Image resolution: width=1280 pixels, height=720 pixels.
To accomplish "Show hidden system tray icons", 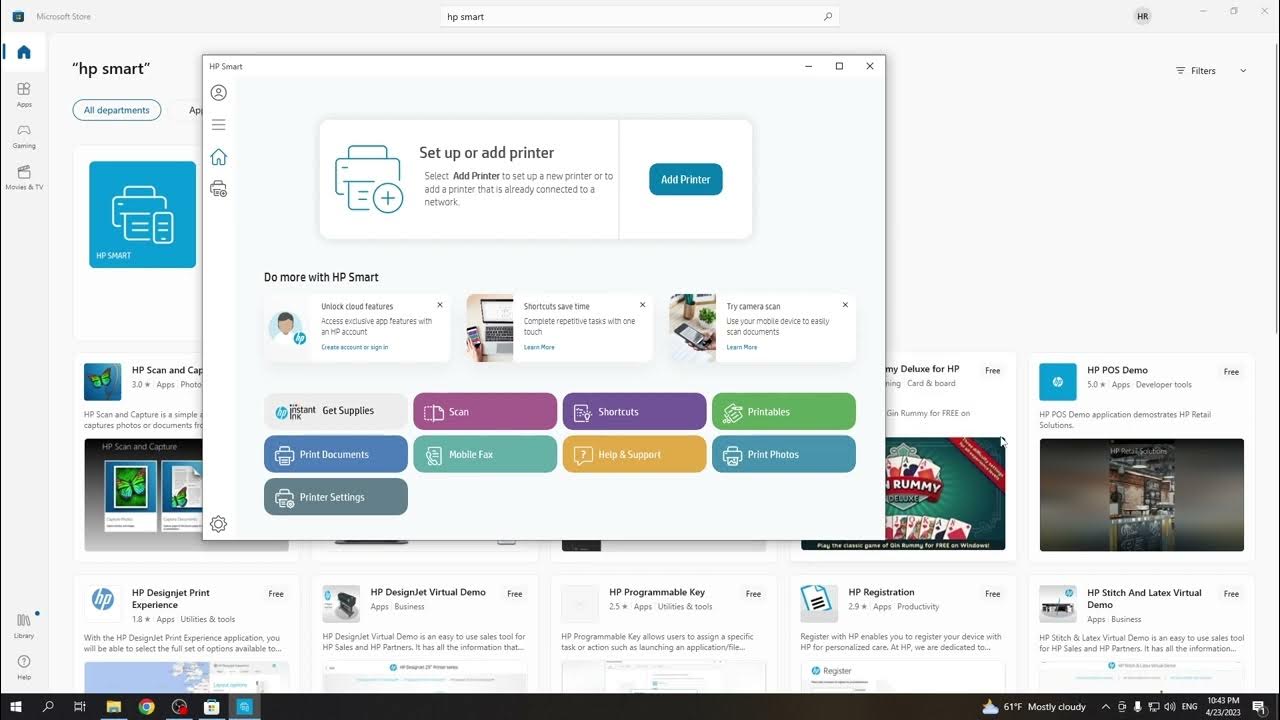I will (x=1105, y=706).
